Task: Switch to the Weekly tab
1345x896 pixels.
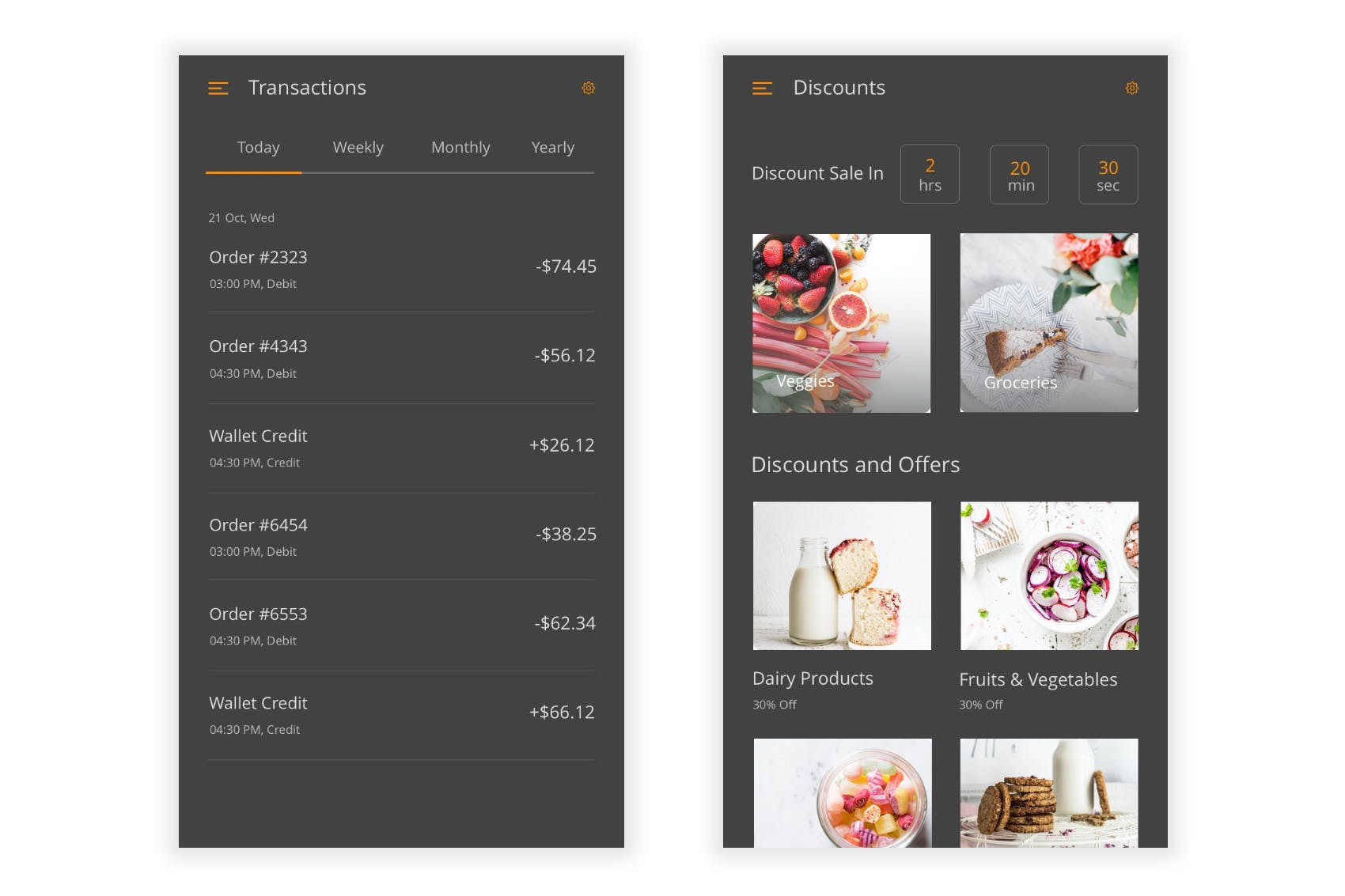Action: click(358, 147)
